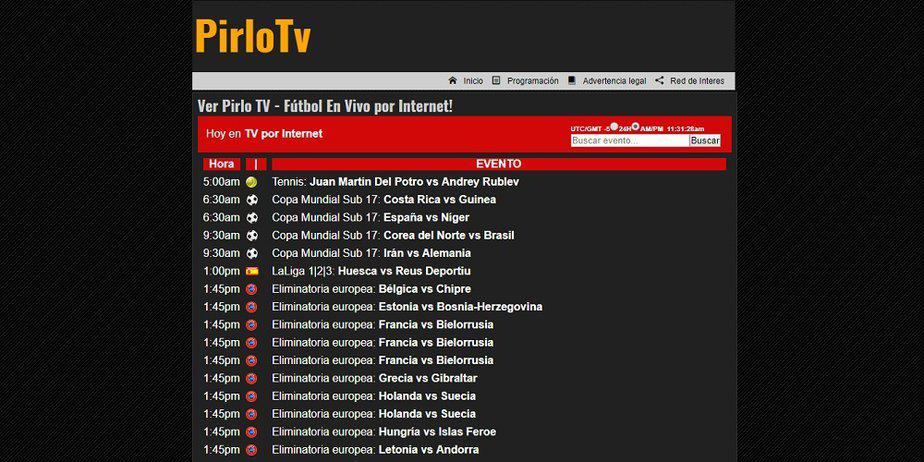Click the 11:31:28am clock display
Image resolution: width=924 pixels, height=462 pixels.
[685, 129]
